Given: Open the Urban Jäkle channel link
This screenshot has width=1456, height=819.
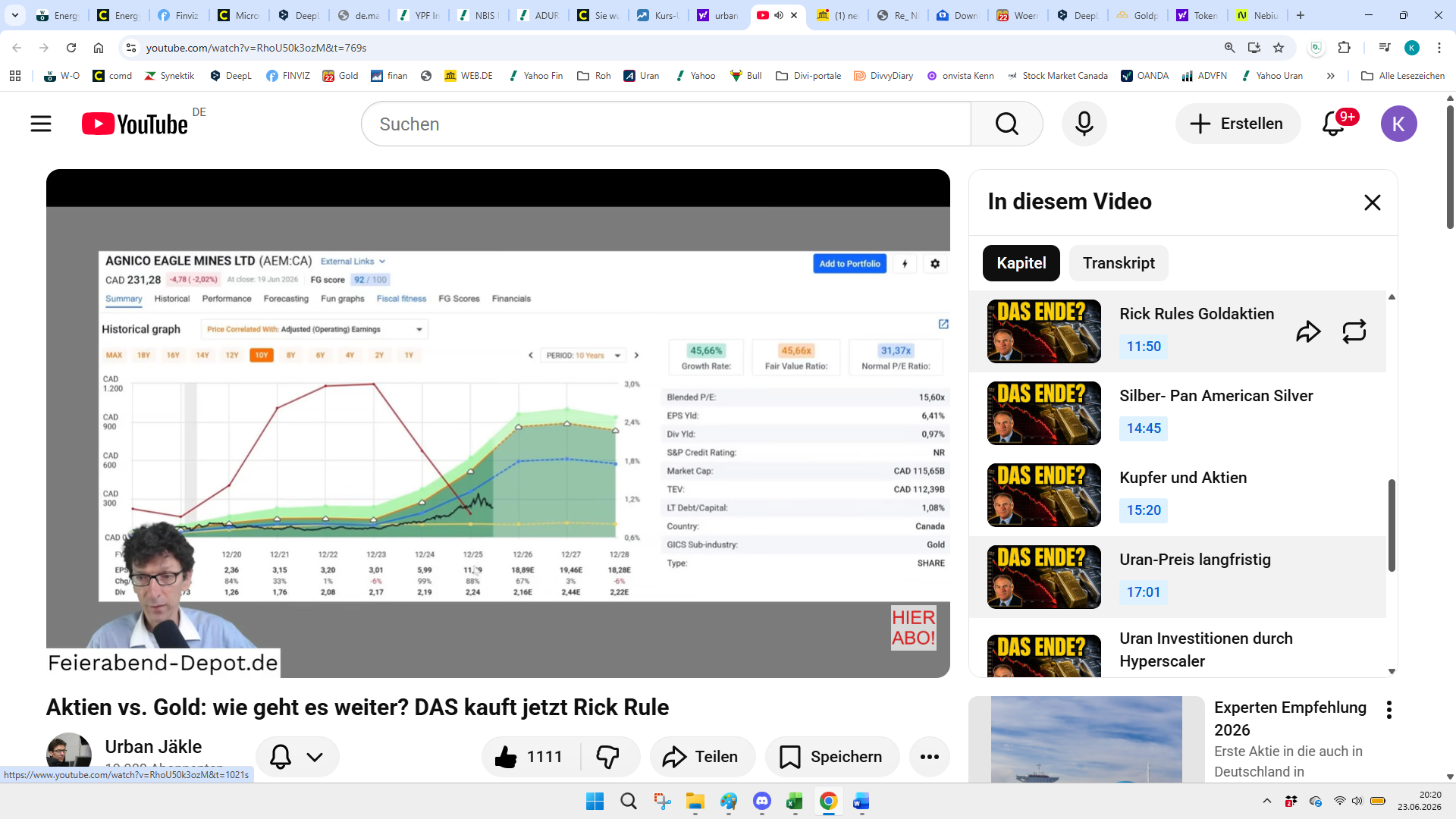Looking at the screenshot, I should (x=153, y=747).
